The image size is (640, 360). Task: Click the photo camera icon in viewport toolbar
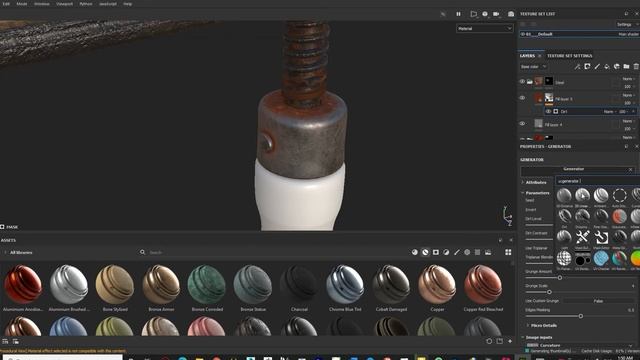511,14
